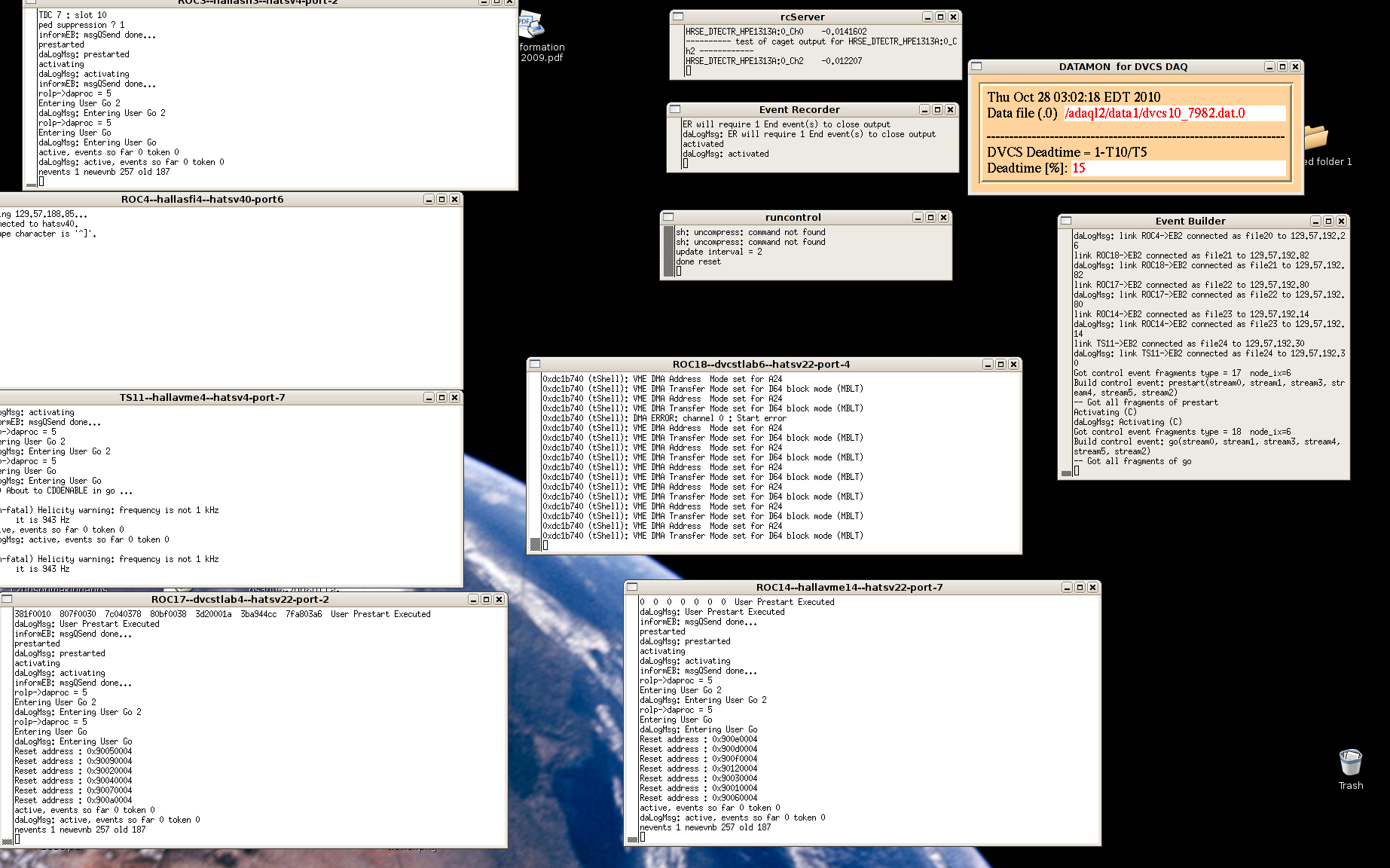Maximize the ROC14 hallavme14 window
1390x868 pixels.
pos(1080,587)
